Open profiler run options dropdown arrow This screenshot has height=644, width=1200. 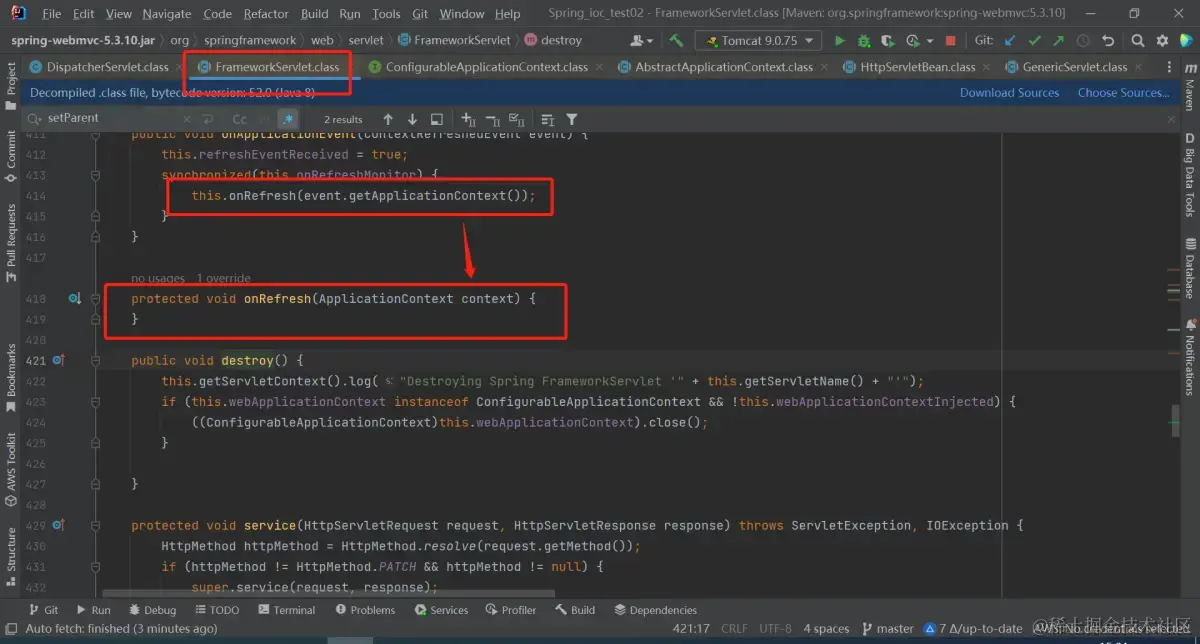(928, 41)
